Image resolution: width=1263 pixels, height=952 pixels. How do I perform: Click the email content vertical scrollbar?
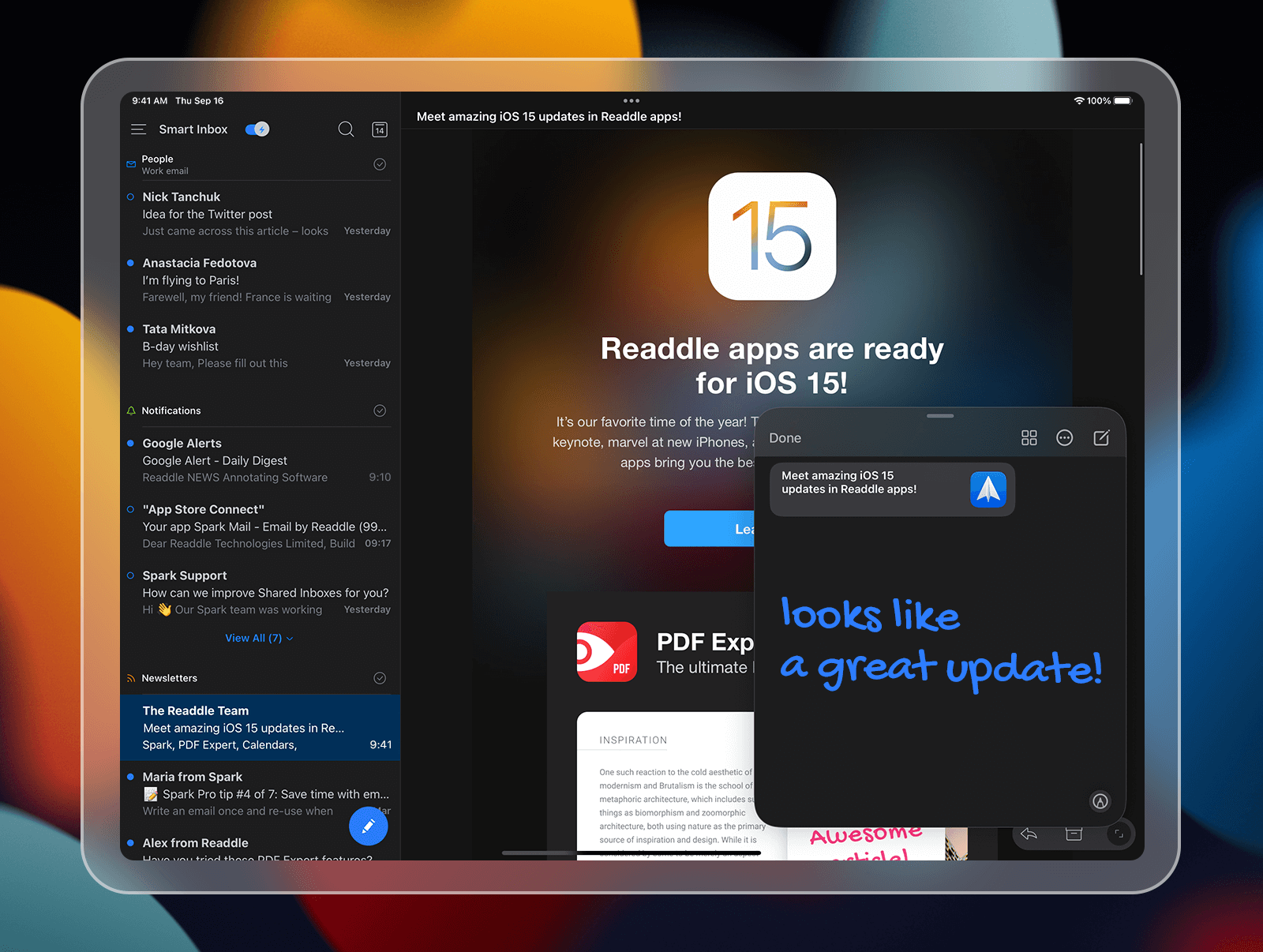1141,210
